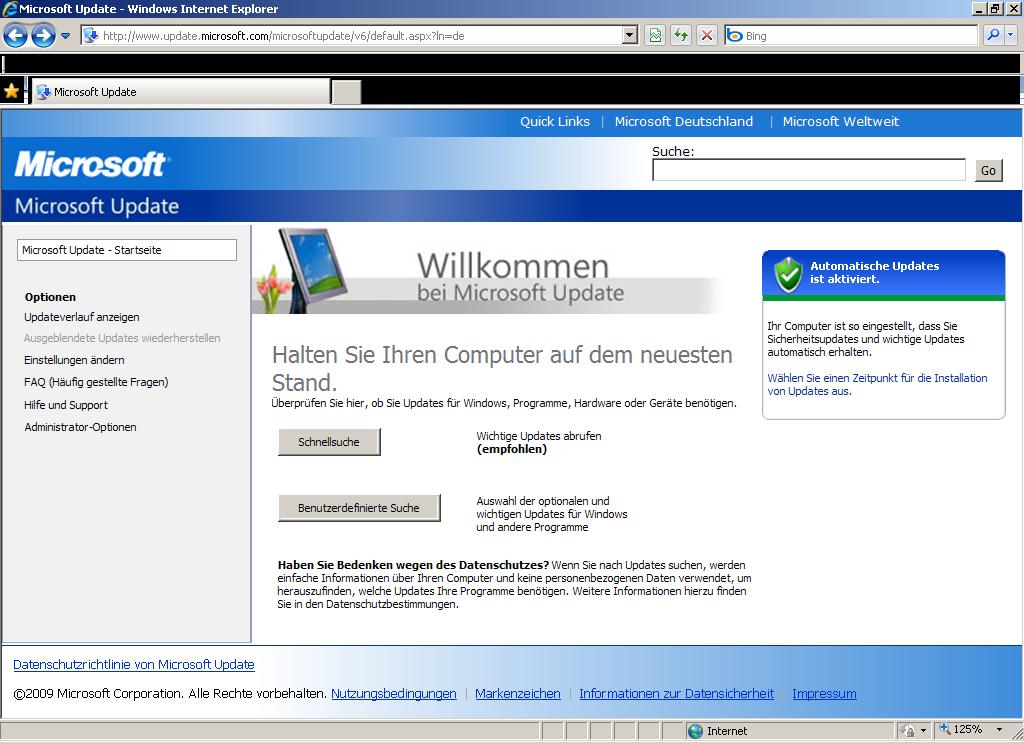1024x744 pixels.
Task: Click the Suche text field
Action: (x=808, y=170)
